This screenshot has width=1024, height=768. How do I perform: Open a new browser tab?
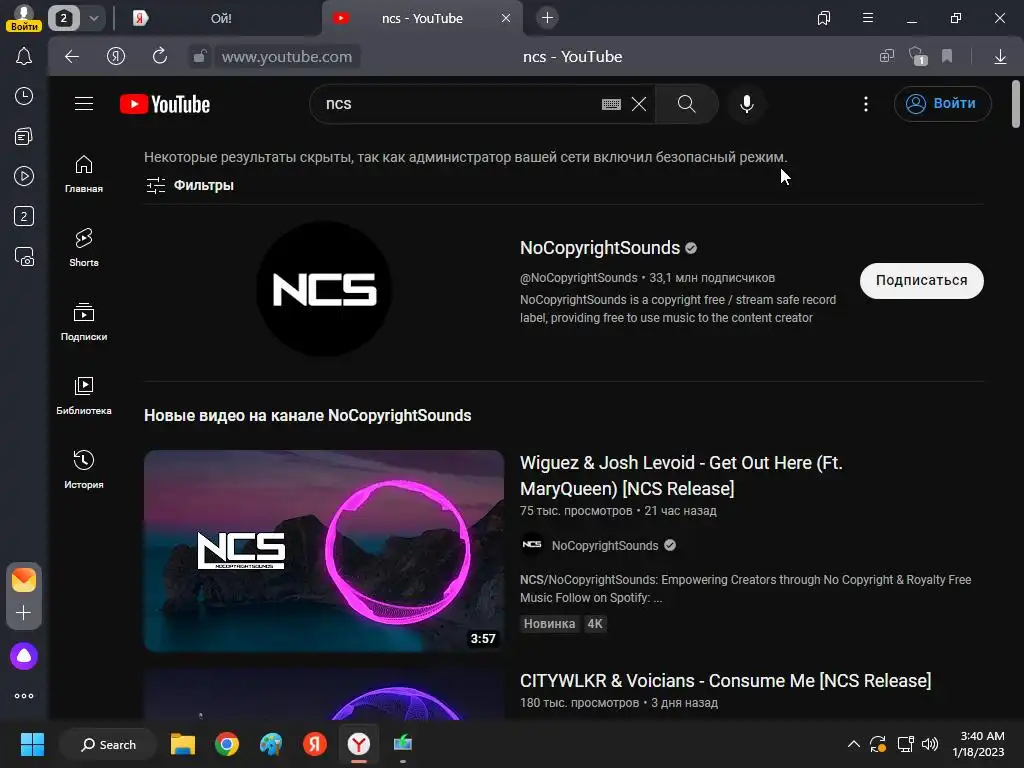pos(547,18)
